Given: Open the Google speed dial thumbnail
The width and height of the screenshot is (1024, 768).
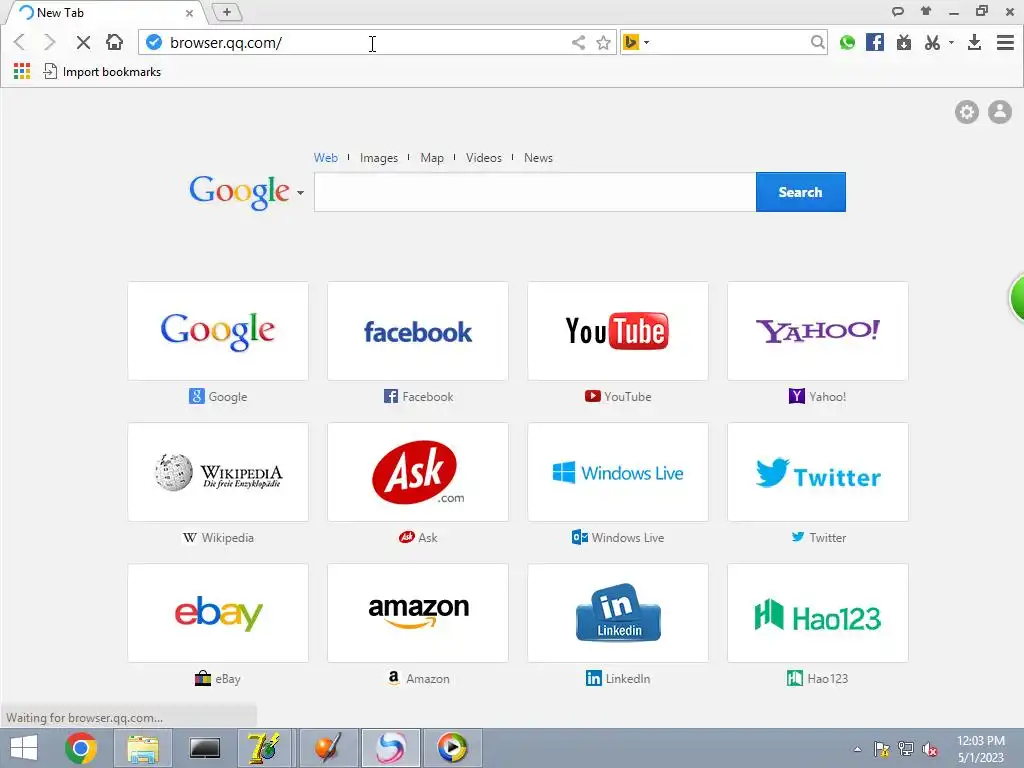Looking at the screenshot, I should tap(218, 331).
